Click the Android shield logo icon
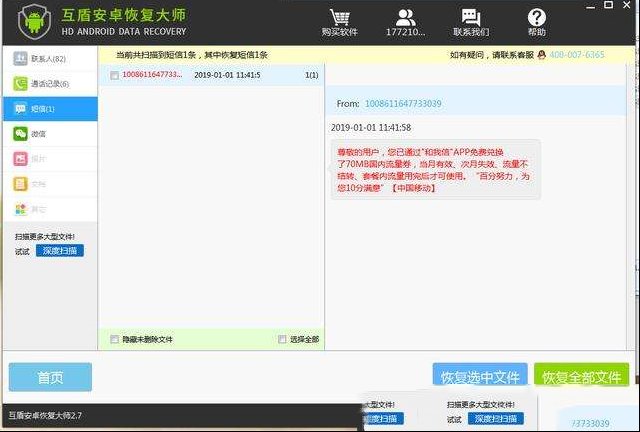This screenshot has height=432, width=640. pos(34,21)
